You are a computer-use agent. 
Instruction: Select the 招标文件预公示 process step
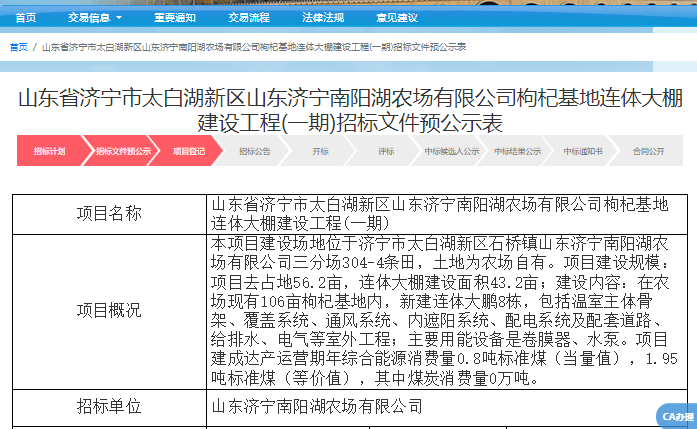pos(123,151)
